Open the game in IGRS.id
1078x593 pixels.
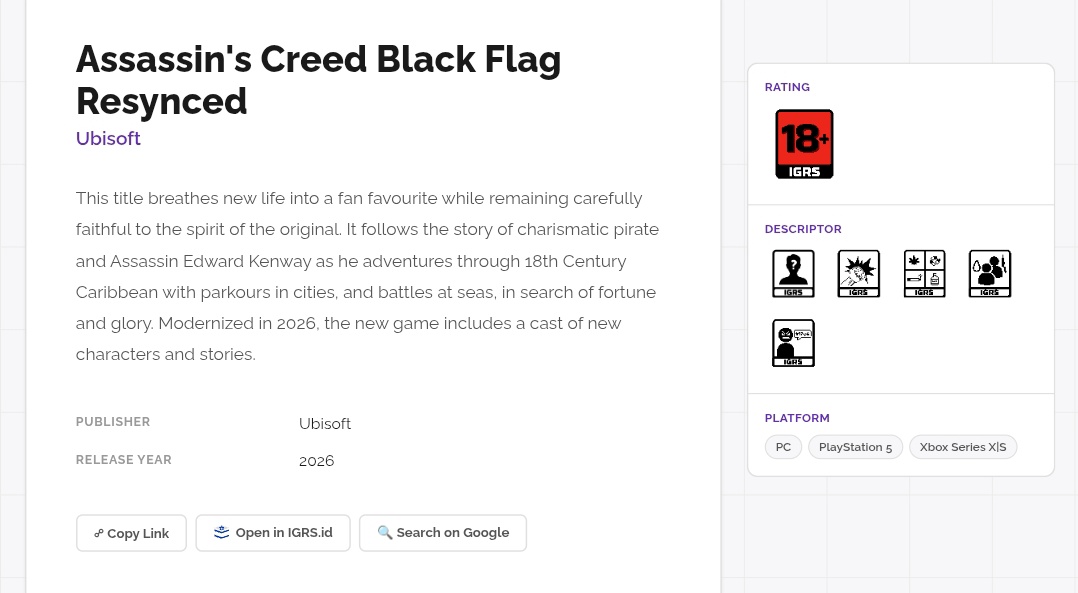pos(273,533)
